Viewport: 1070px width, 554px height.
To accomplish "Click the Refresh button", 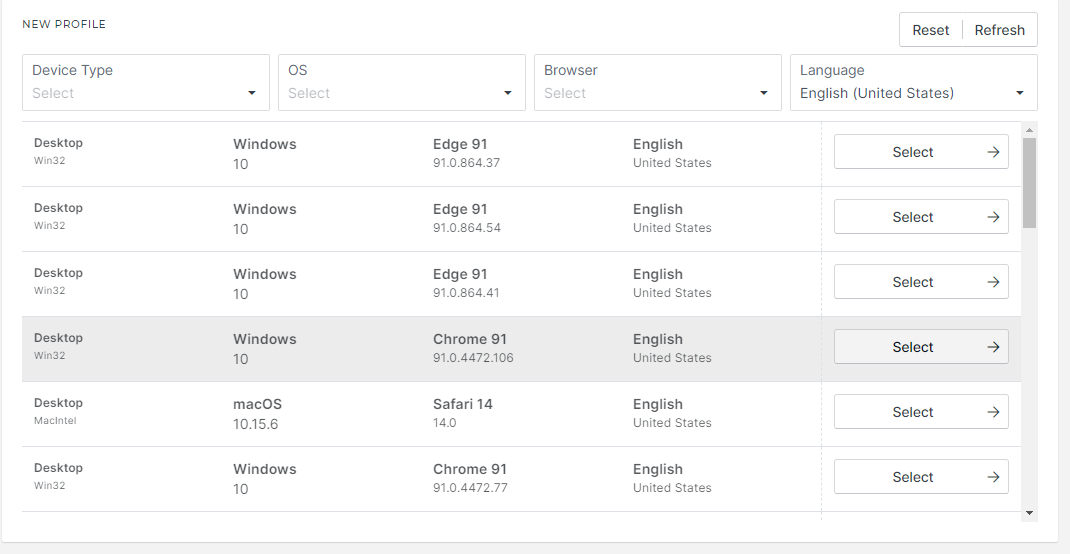I will tap(999, 30).
